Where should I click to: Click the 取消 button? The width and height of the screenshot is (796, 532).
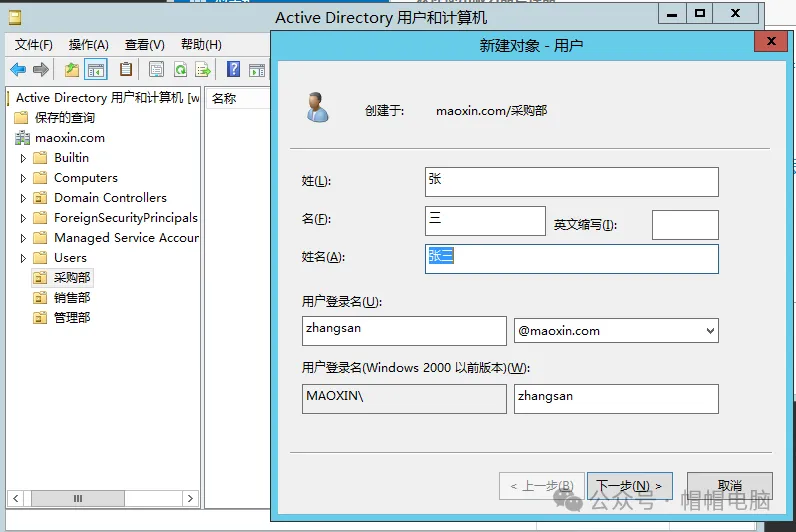(x=729, y=486)
